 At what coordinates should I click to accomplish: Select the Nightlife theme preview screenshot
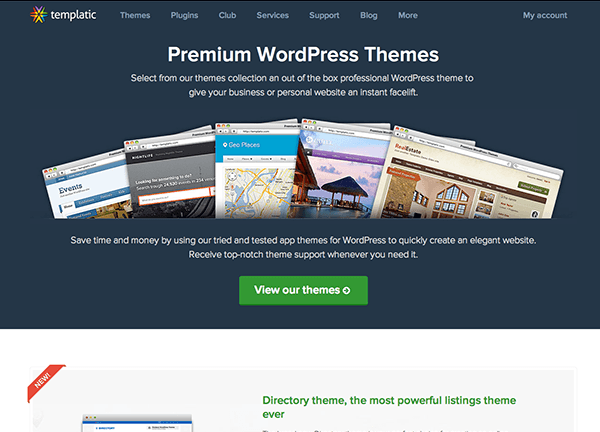coord(165,175)
